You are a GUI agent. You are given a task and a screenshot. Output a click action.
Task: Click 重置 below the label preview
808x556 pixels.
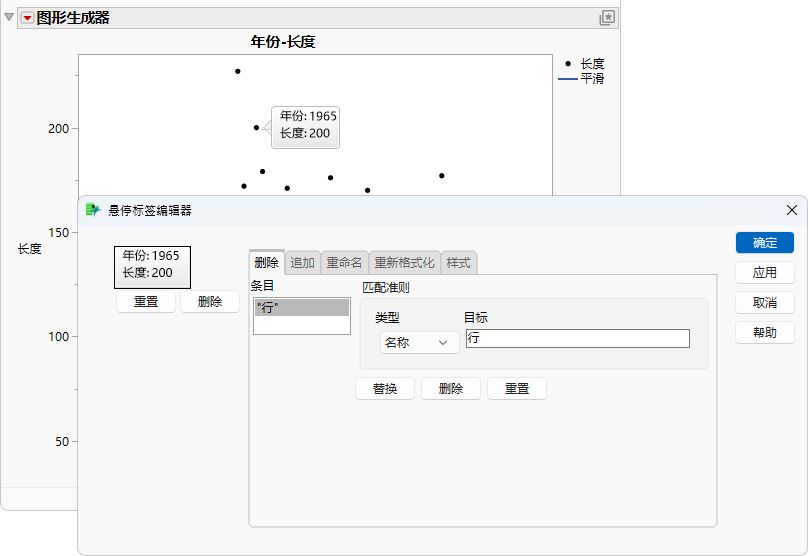(146, 301)
